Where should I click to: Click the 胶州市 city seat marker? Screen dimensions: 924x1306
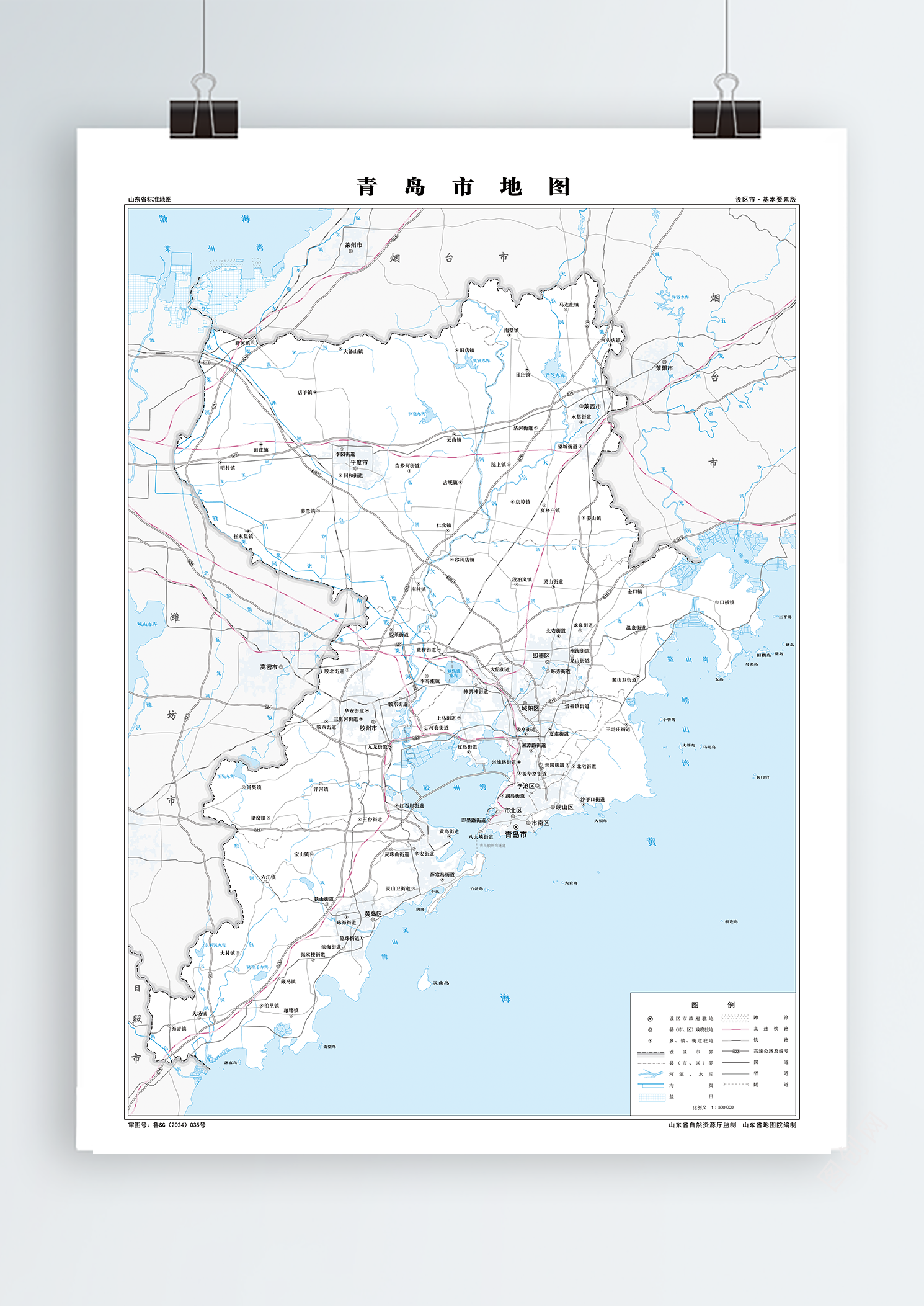pyautogui.click(x=373, y=722)
